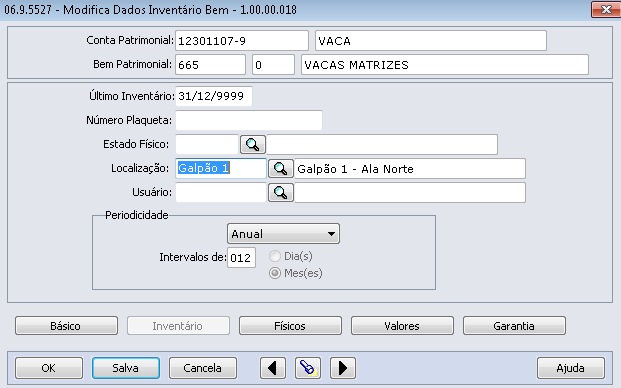Click the Número Plaqueta field
This screenshot has width=621, height=388.
click(249, 120)
